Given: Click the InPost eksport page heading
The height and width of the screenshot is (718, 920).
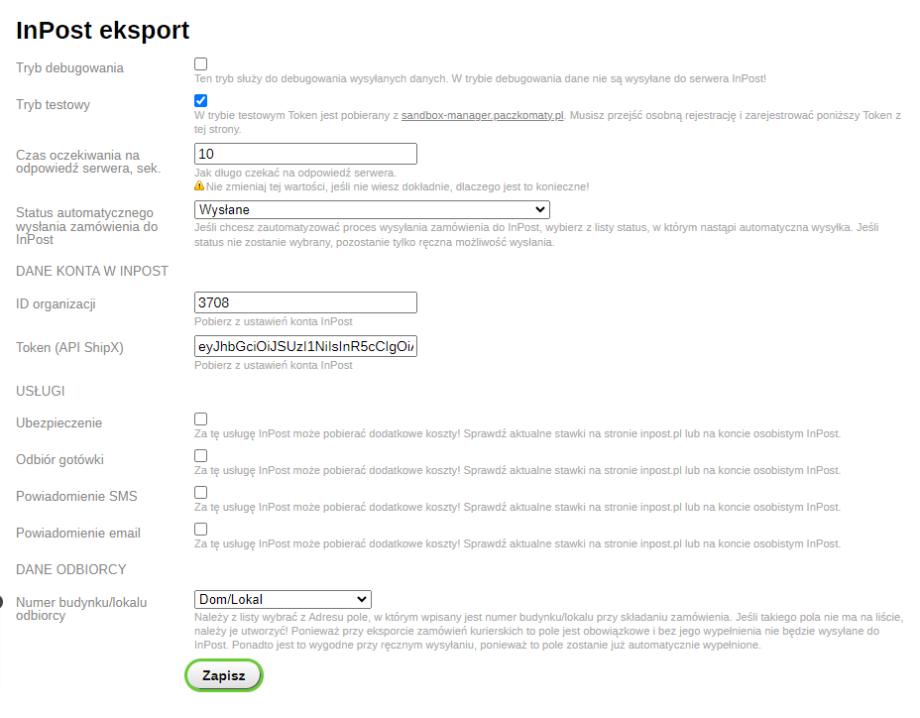Looking at the screenshot, I should tap(103, 31).
